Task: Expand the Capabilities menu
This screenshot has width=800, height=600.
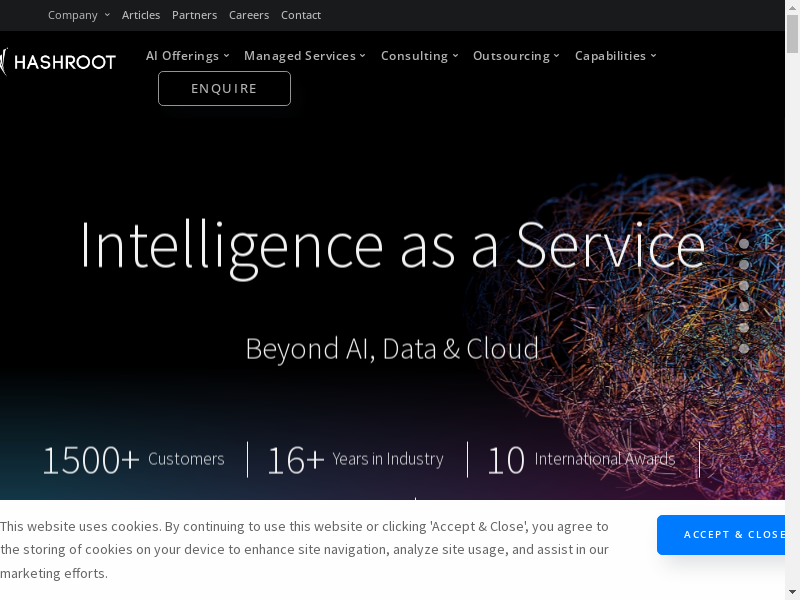Action: (615, 56)
